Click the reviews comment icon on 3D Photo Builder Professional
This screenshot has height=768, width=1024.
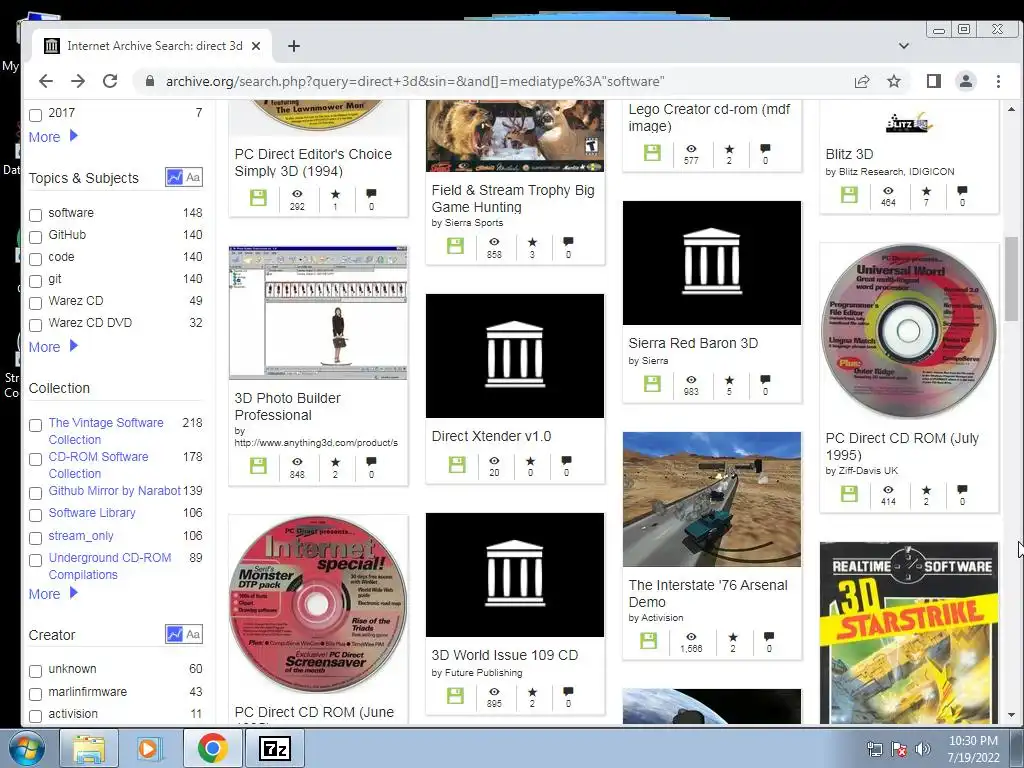[x=371, y=462]
